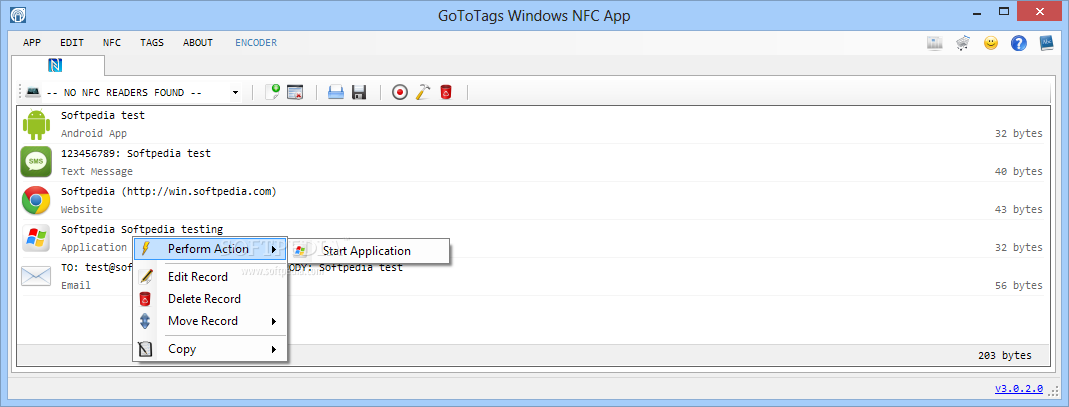
Task: Click the up-down arrows icon beside Move Record
Action: pyautogui.click(x=145, y=321)
